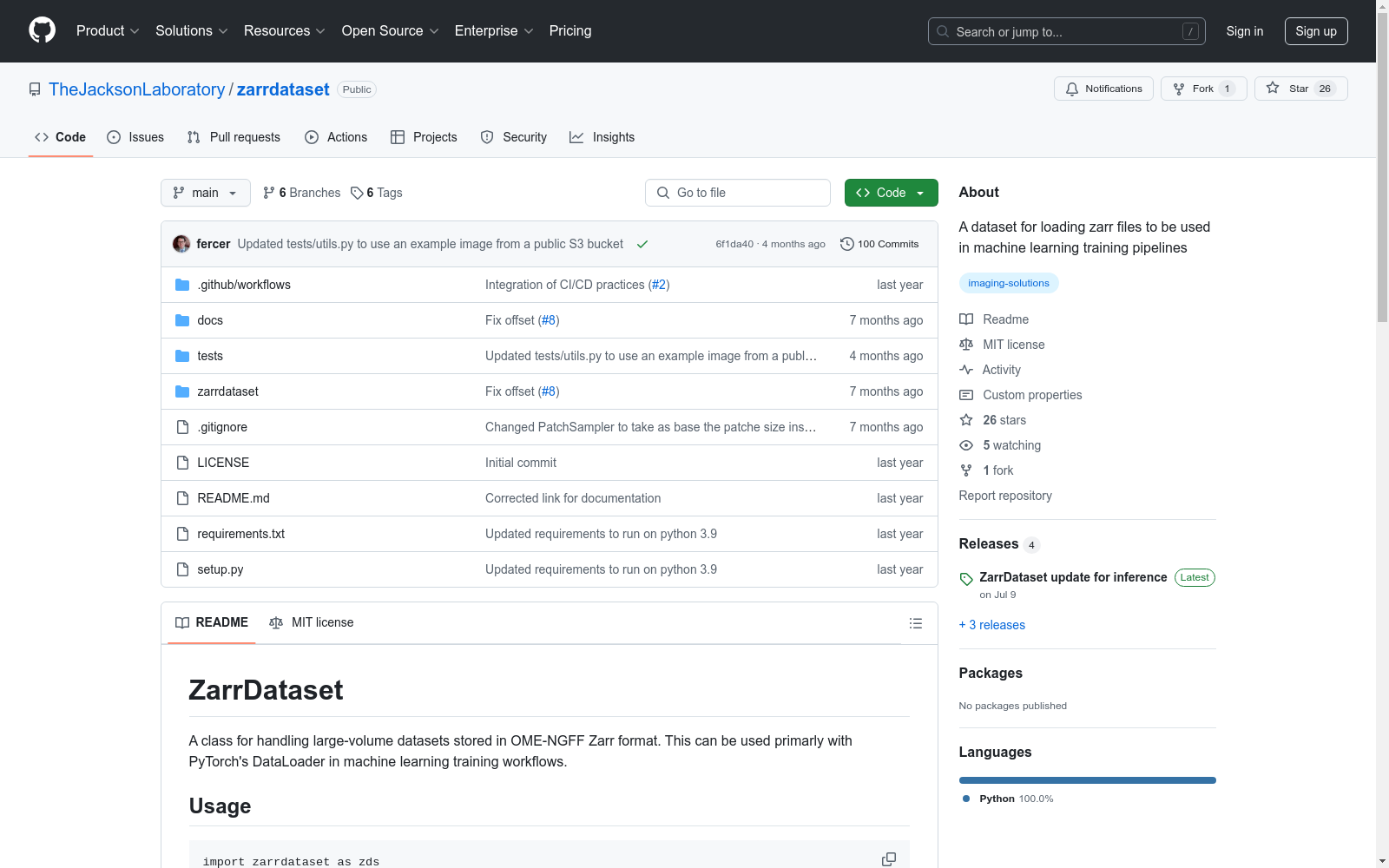The width and height of the screenshot is (1389, 868).
Task: Click the GitHub logo icon
Action: click(42, 30)
